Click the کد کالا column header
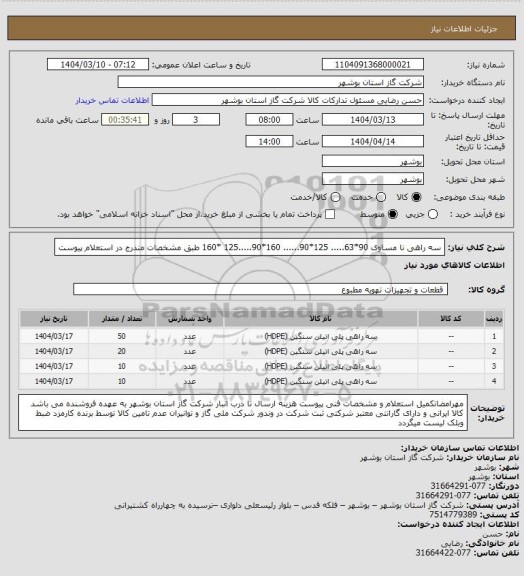 (451, 319)
